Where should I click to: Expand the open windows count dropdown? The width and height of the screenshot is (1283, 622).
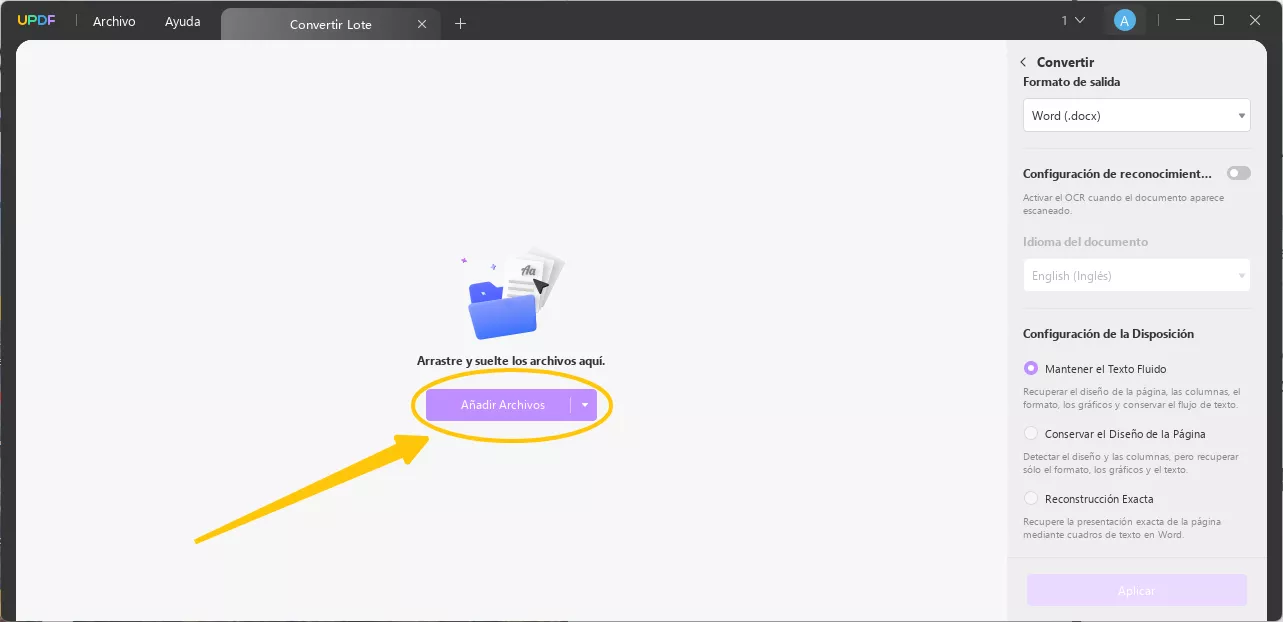pyautogui.click(x=1073, y=20)
